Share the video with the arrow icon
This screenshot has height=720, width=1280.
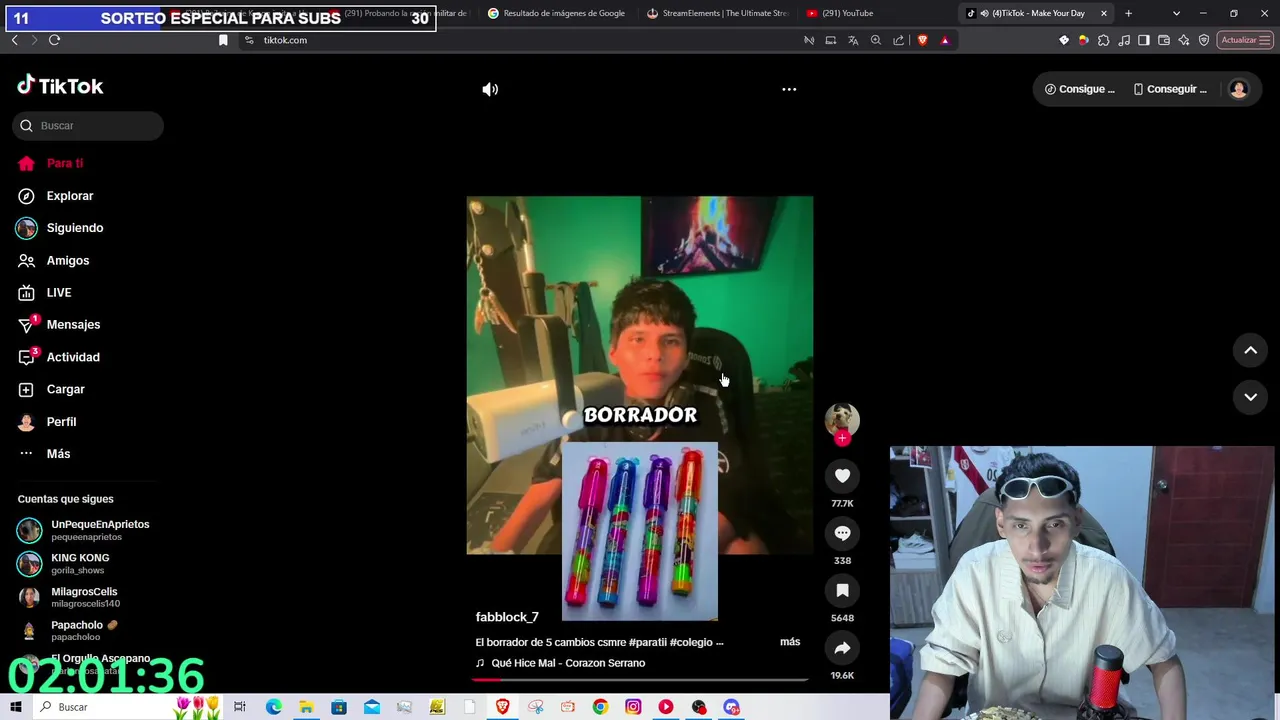click(842, 648)
